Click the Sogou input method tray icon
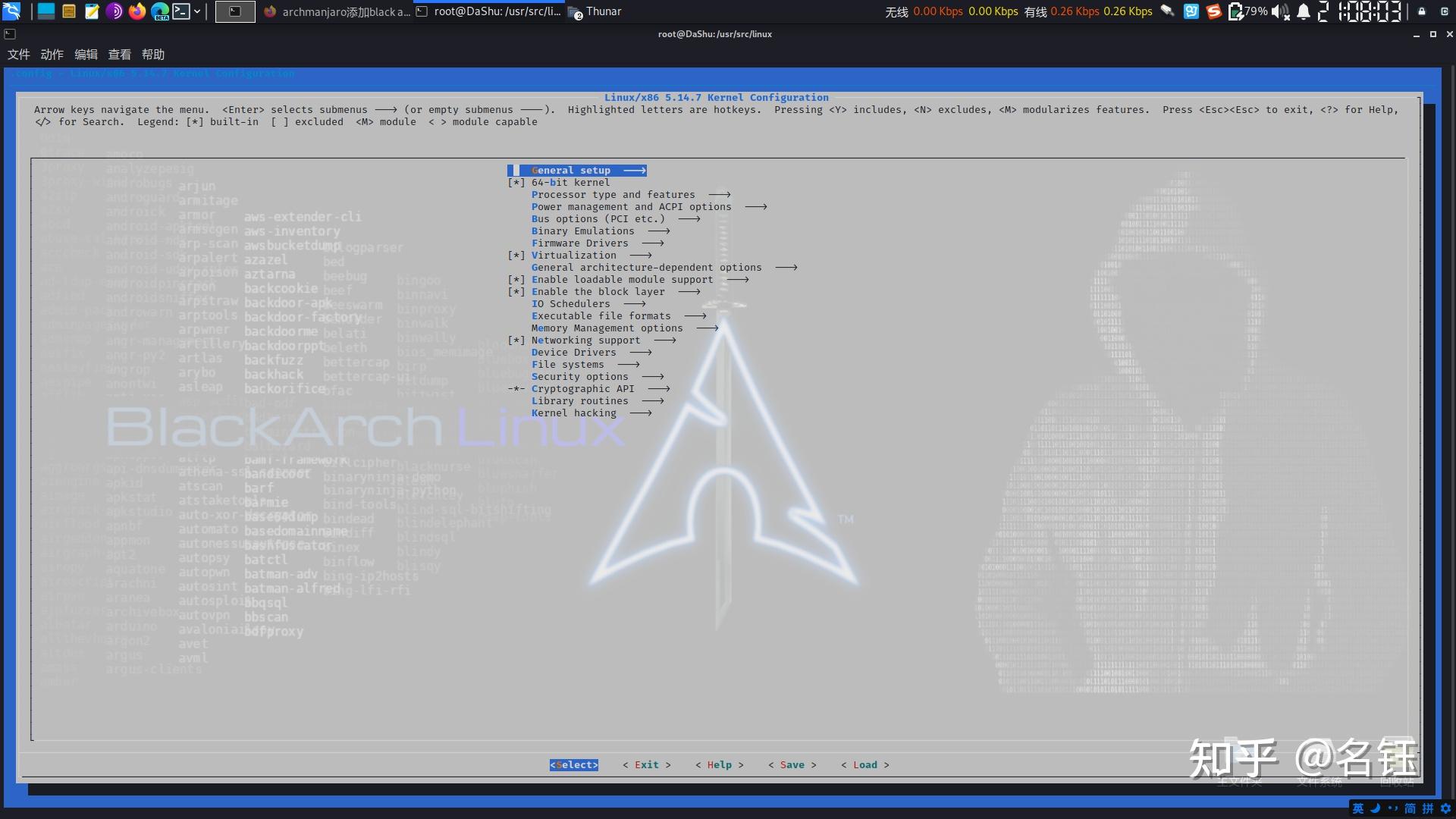Viewport: 1456px width, 819px height. pos(1213,11)
